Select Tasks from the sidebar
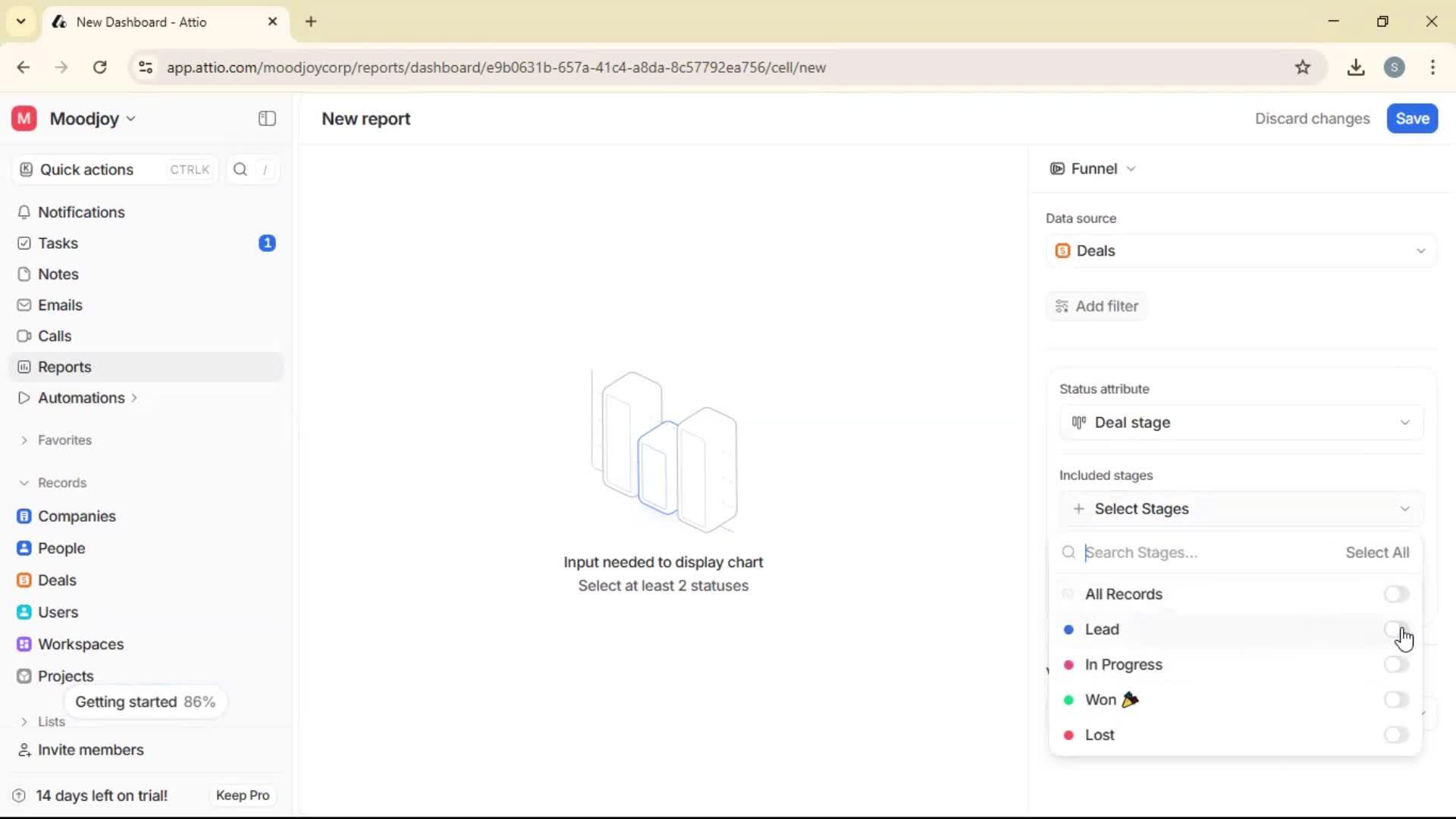The height and width of the screenshot is (819, 1456). coord(58,243)
